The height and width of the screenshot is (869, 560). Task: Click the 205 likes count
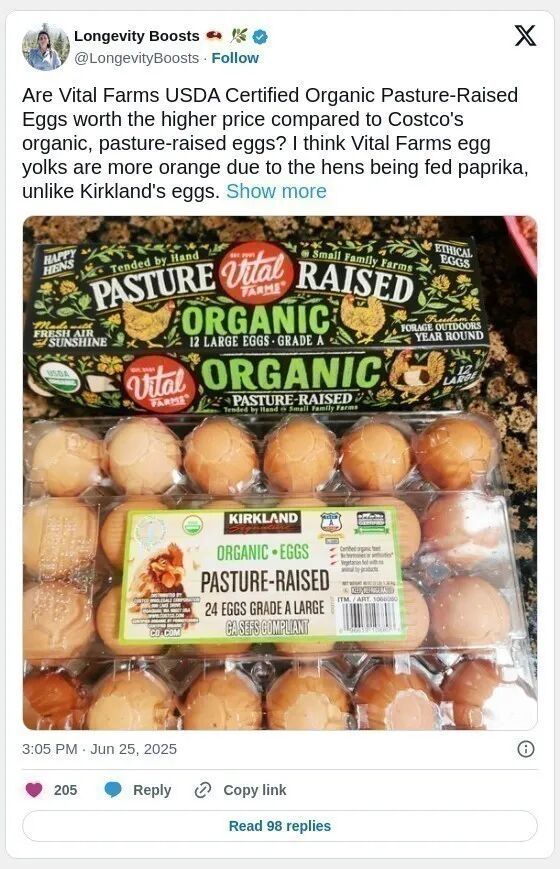tap(65, 790)
